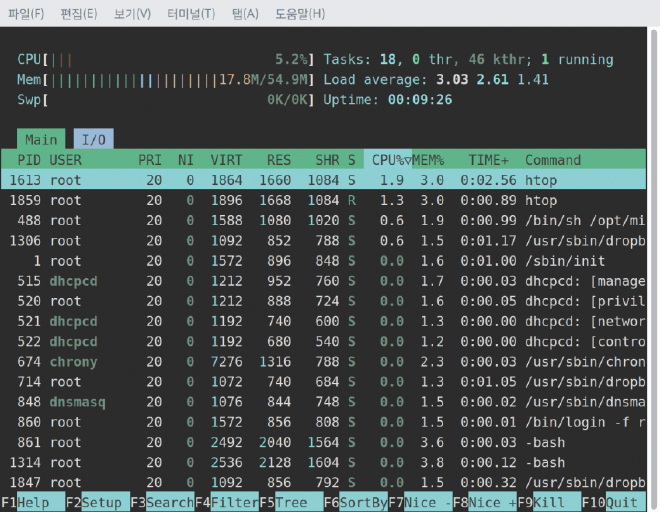Image resolution: width=660 pixels, height=512 pixels.
Task: Click the CPU% column sort header
Action: pyautogui.click(x=386, y=160)
